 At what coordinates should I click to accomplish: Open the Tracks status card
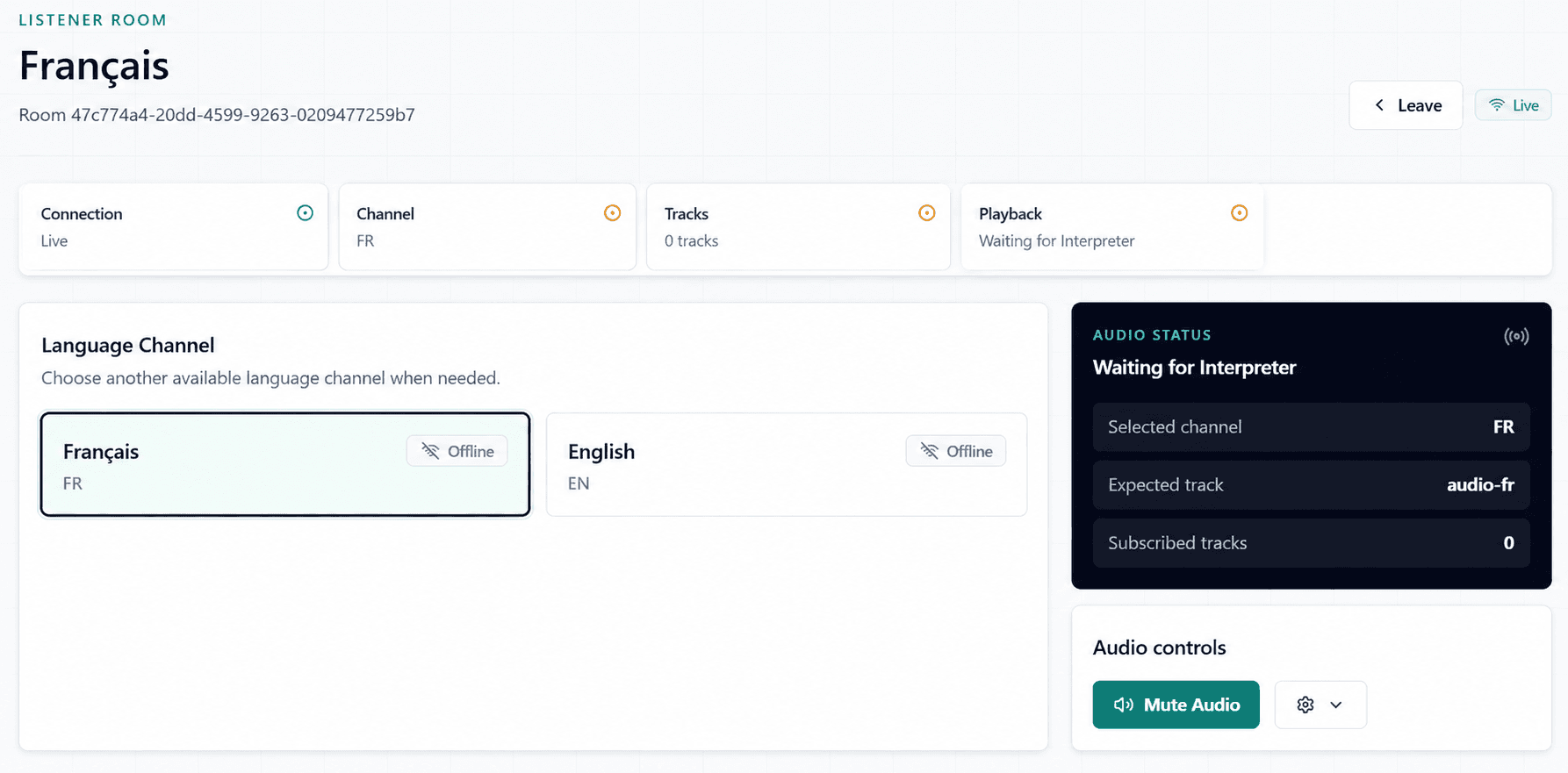pyautogui.click(x=798, y=227)
